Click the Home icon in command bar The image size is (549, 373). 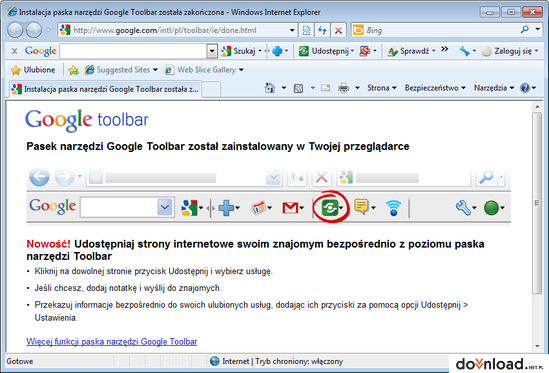pos(270,88)
